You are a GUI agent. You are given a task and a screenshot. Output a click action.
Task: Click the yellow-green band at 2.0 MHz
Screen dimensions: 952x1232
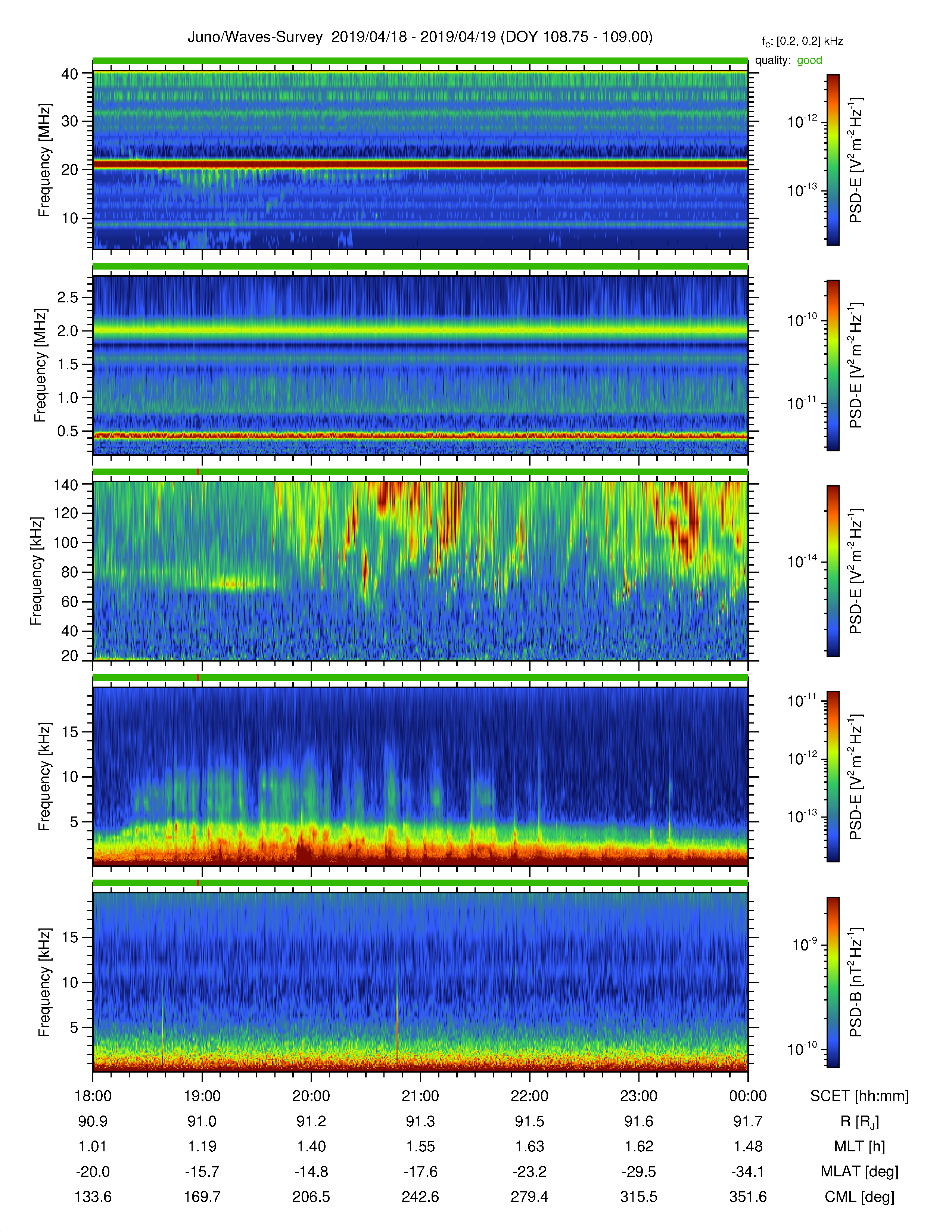click(420, 329)
